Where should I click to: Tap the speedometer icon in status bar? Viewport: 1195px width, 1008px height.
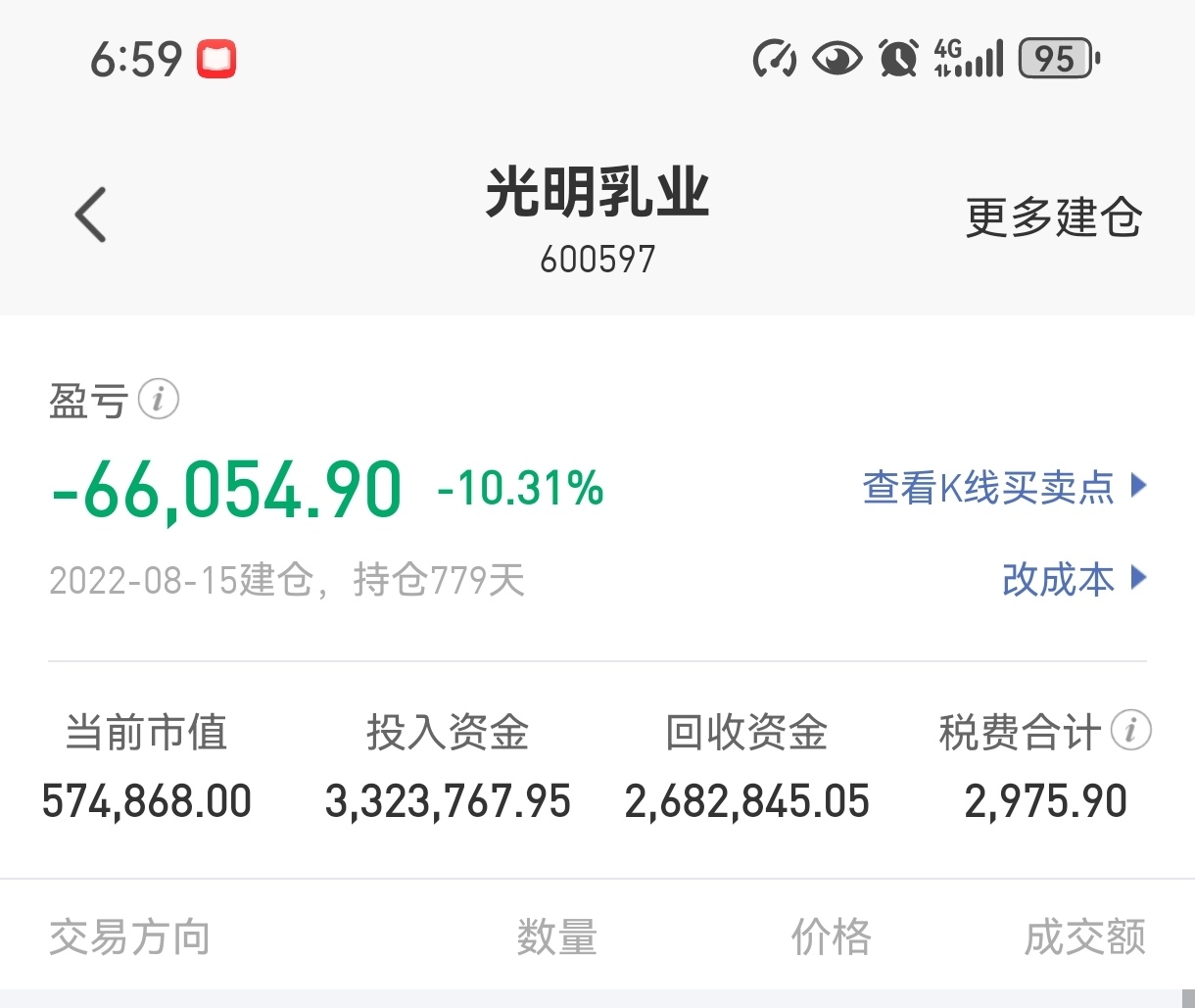(x=775, y=59)
